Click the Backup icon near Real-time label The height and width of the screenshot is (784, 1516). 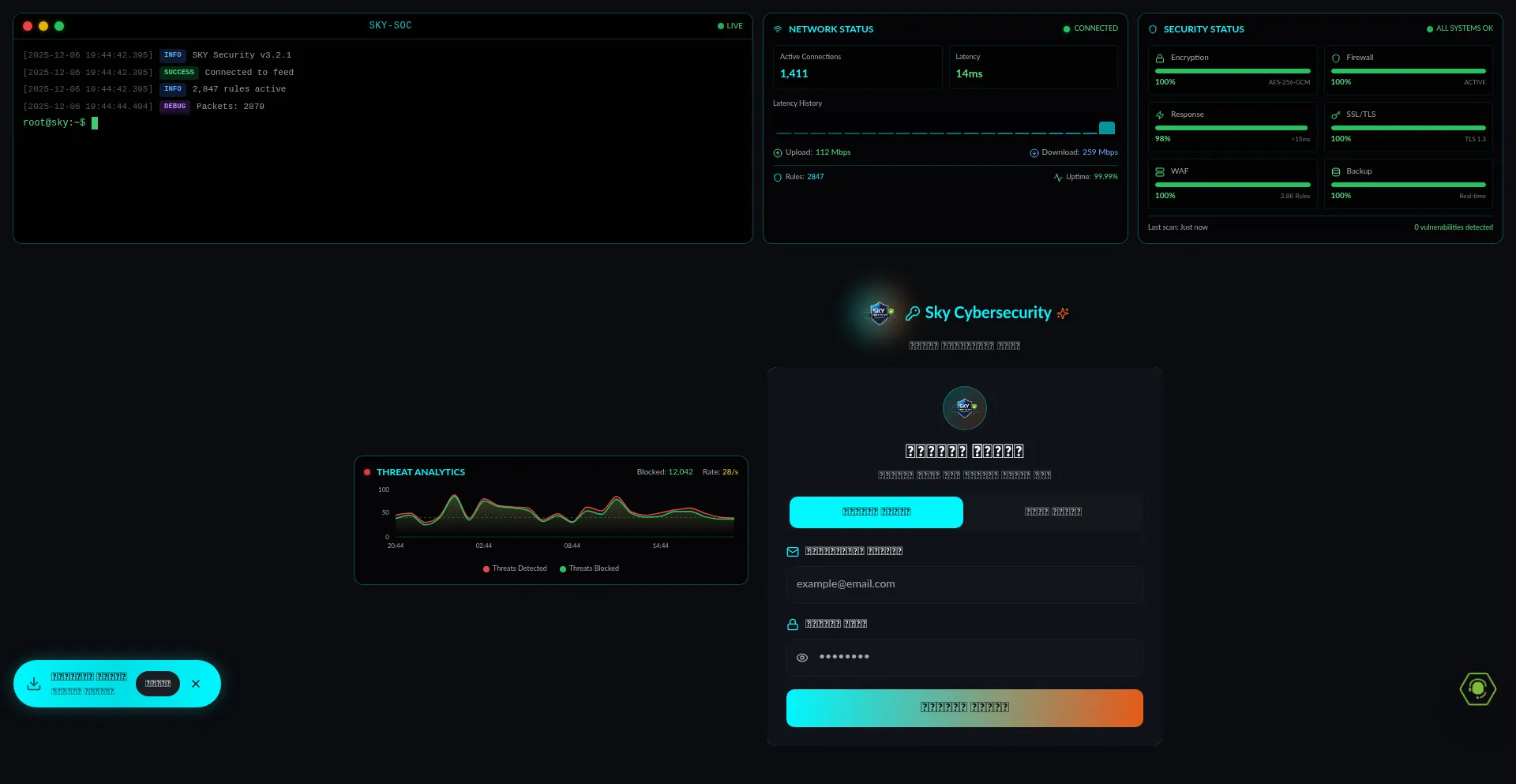(1336, 171)
